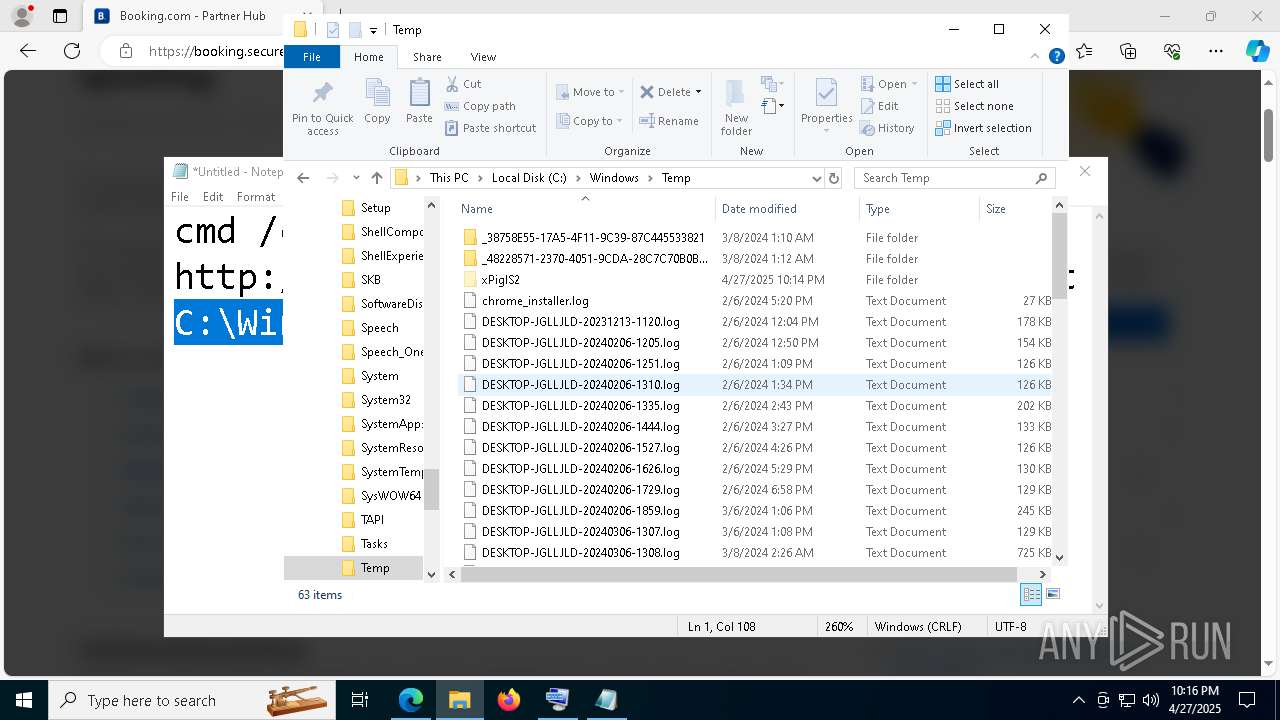Create a New folder from ribbon
Screen dimensions: 1280x720
[736, 108]
